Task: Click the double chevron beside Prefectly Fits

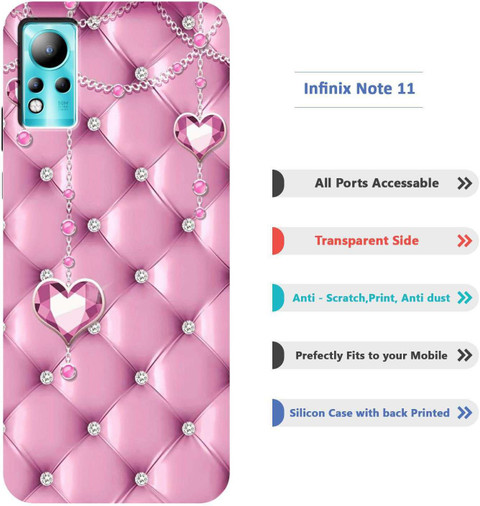Action: click(x=465, y=355)
